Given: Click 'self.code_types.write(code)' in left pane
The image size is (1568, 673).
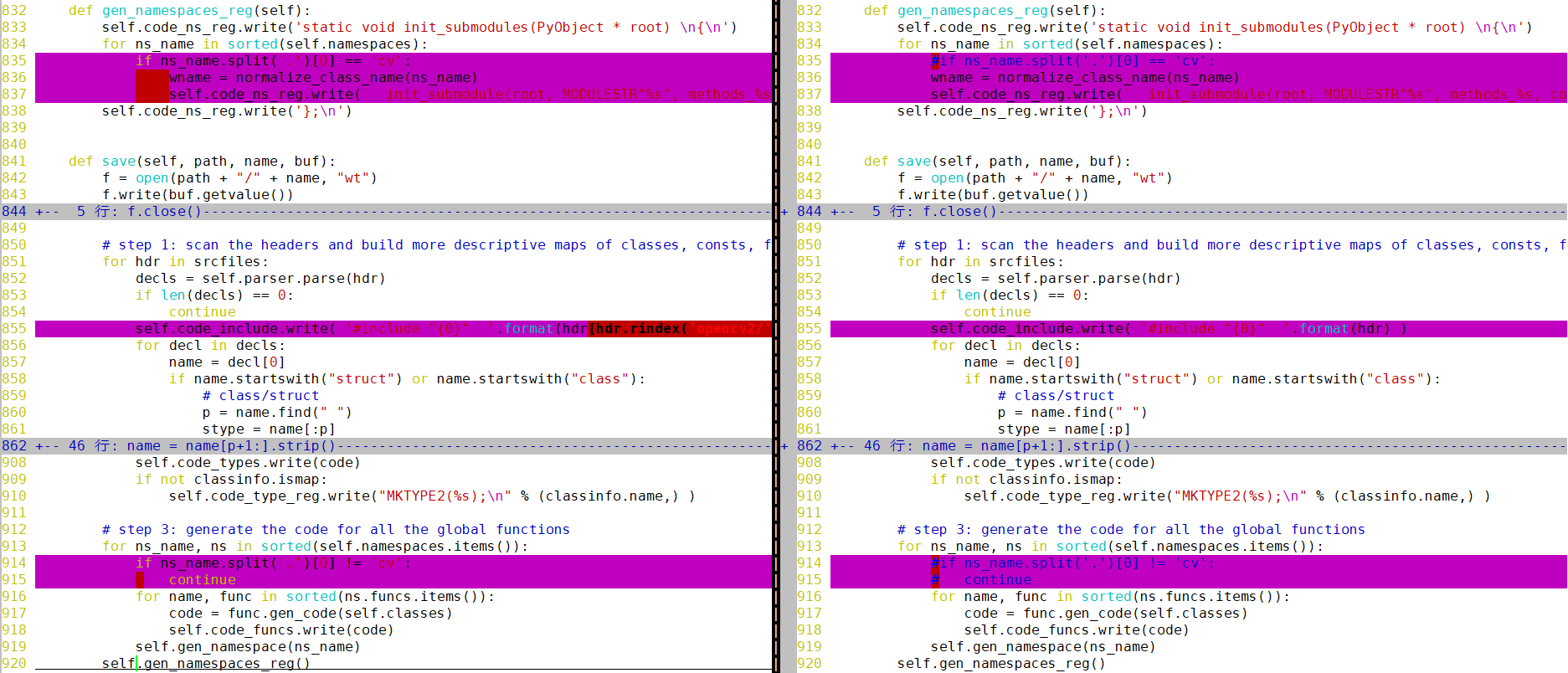Looking at the screenshot, I should click(x=248, y=463).
